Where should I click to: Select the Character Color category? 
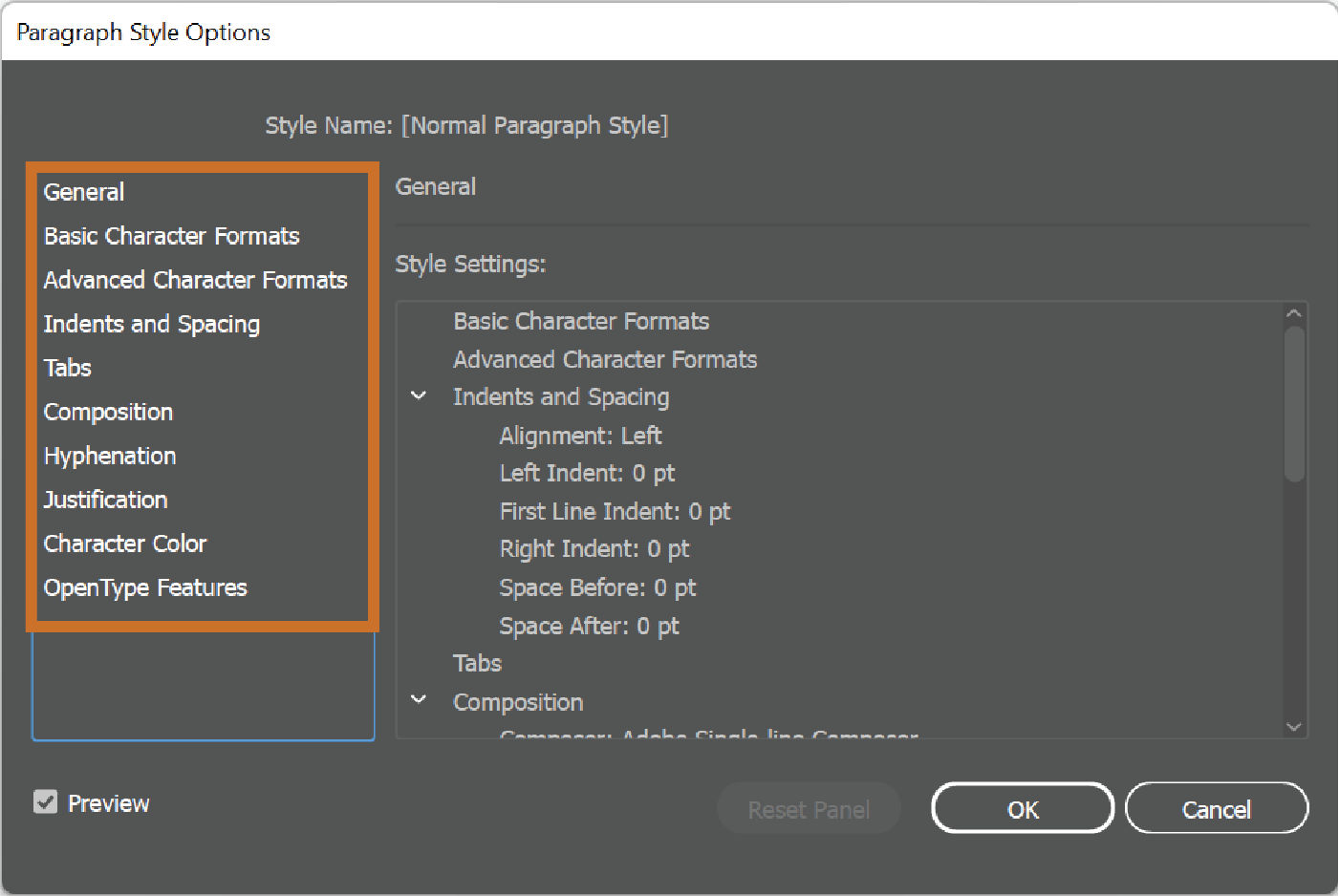pyautogui.click(x=125, y=544)
